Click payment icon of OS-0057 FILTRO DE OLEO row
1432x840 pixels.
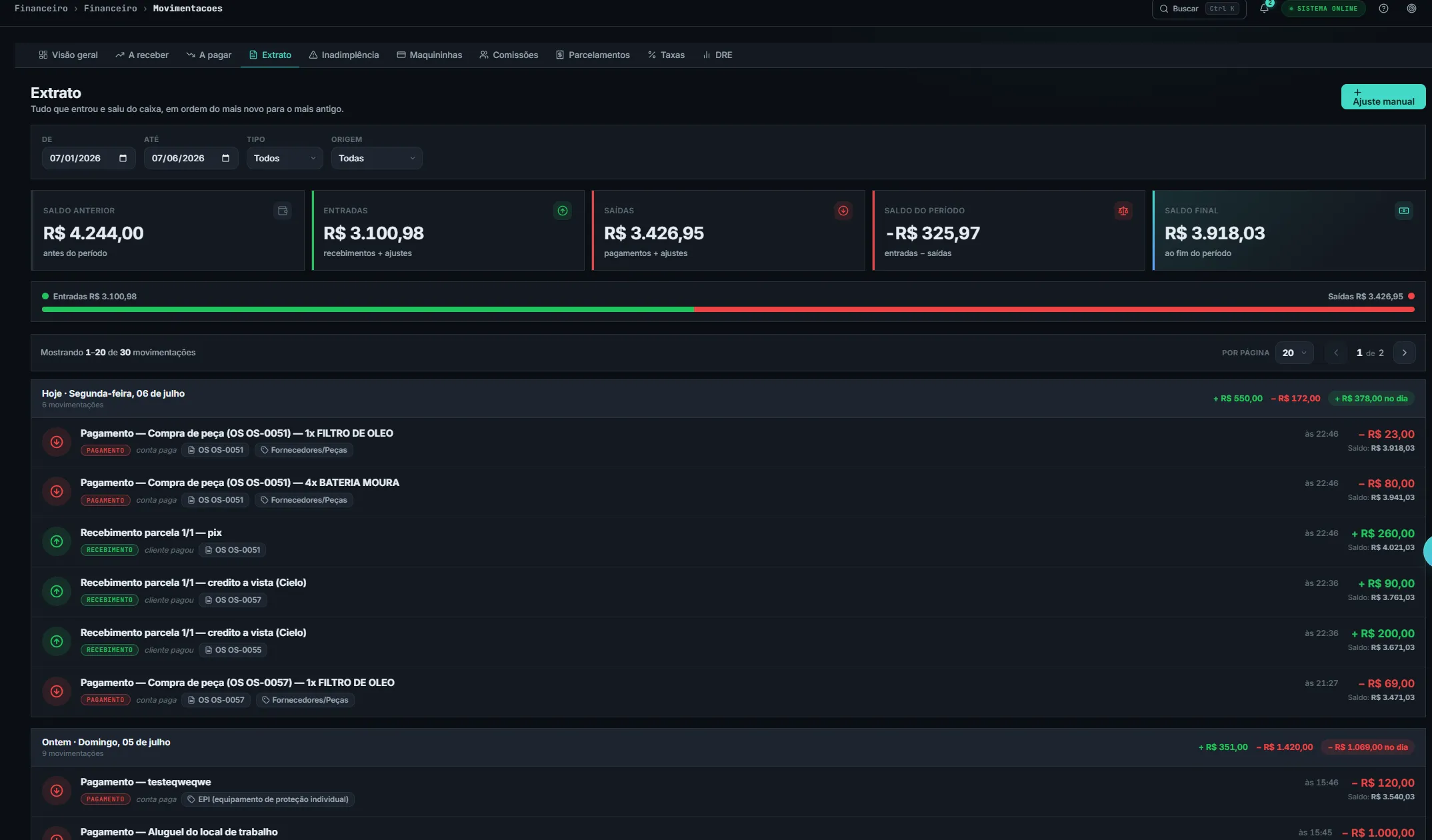click(57, 691)
